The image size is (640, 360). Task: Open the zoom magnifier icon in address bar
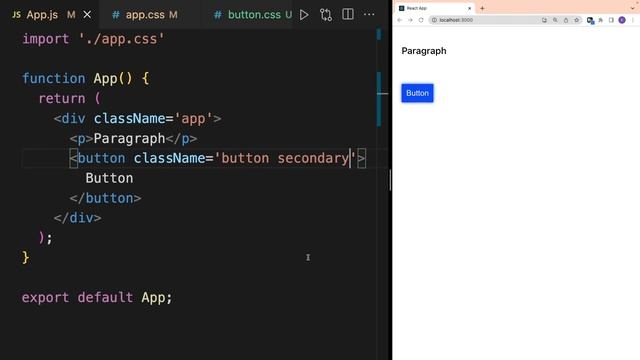coord(555,20)
